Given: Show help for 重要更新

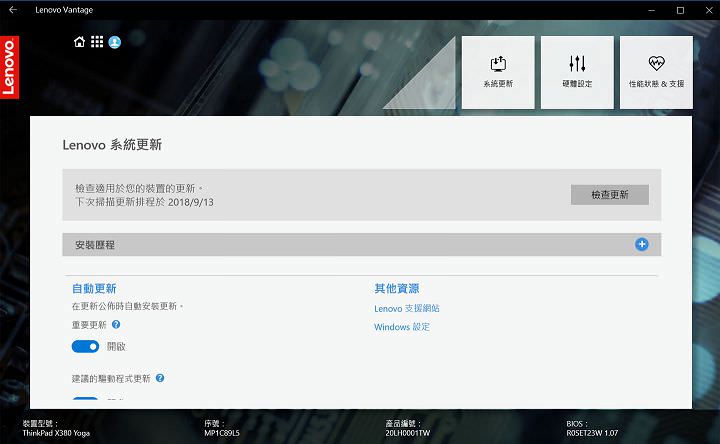Looking at the screenshot, I should [116, 325].
